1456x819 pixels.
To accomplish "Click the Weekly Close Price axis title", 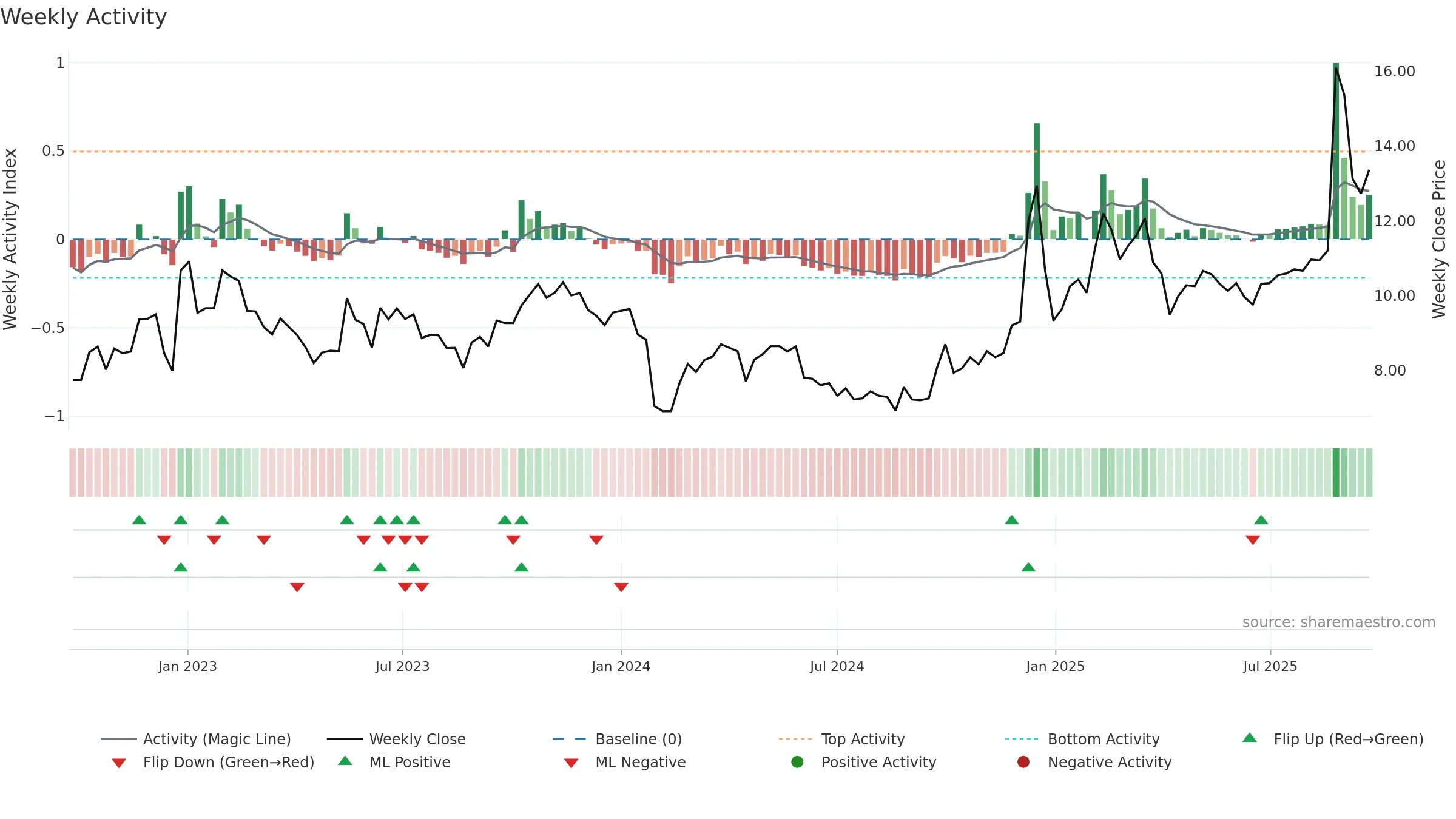I will pyautogui.click(x=1439, y=239).
